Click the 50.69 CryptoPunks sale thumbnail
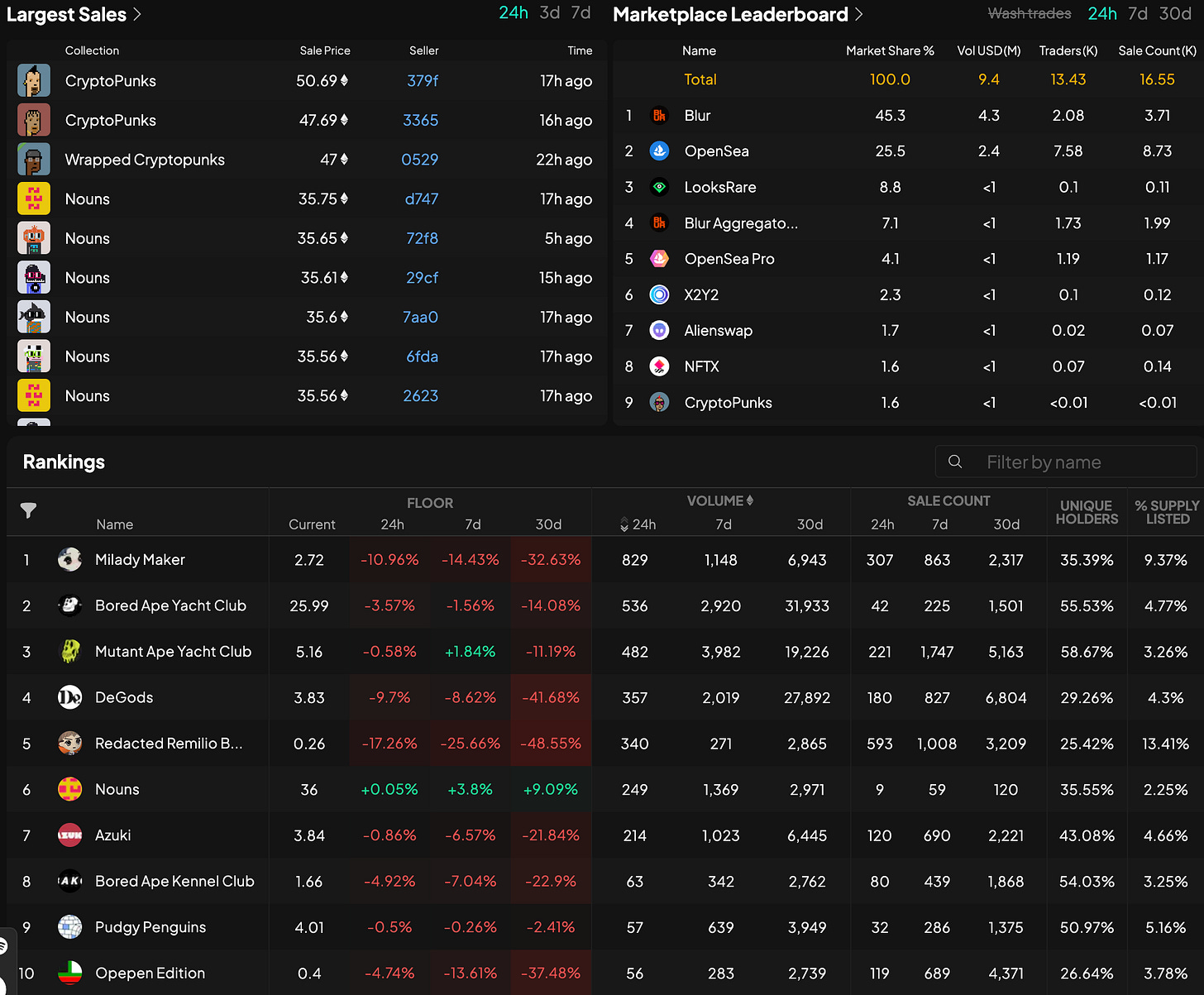This screenshot has width=1204, height=995. [x=34, y=81]
